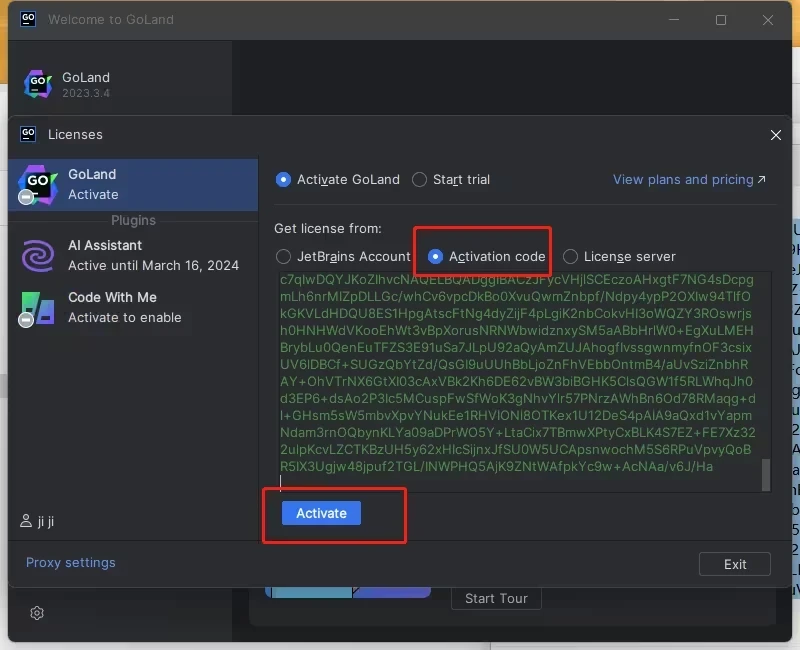
Task: Click the Exit button
Action: pyautogui.click(x=734, y=564)
